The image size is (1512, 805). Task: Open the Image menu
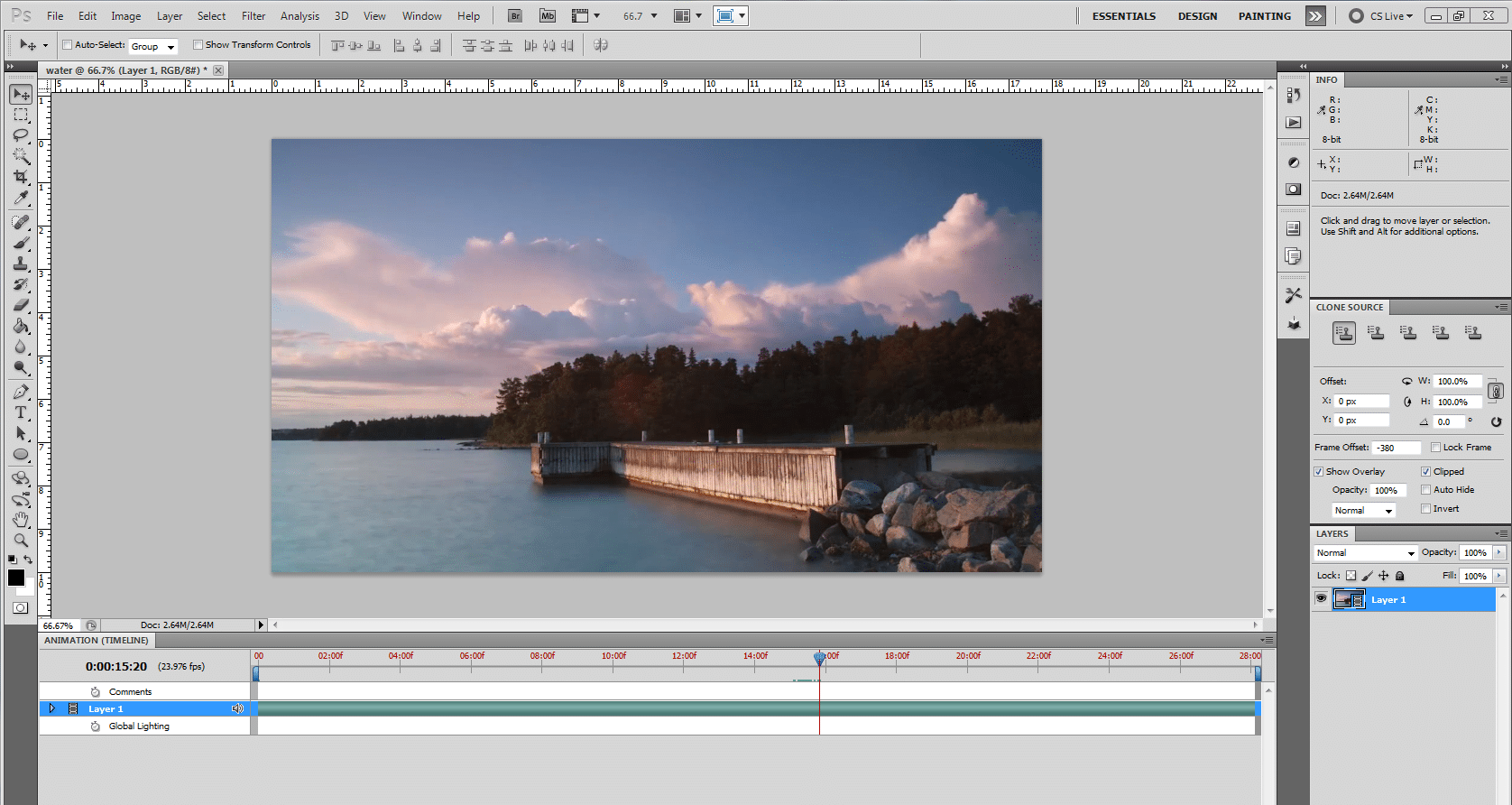point(125,16)
